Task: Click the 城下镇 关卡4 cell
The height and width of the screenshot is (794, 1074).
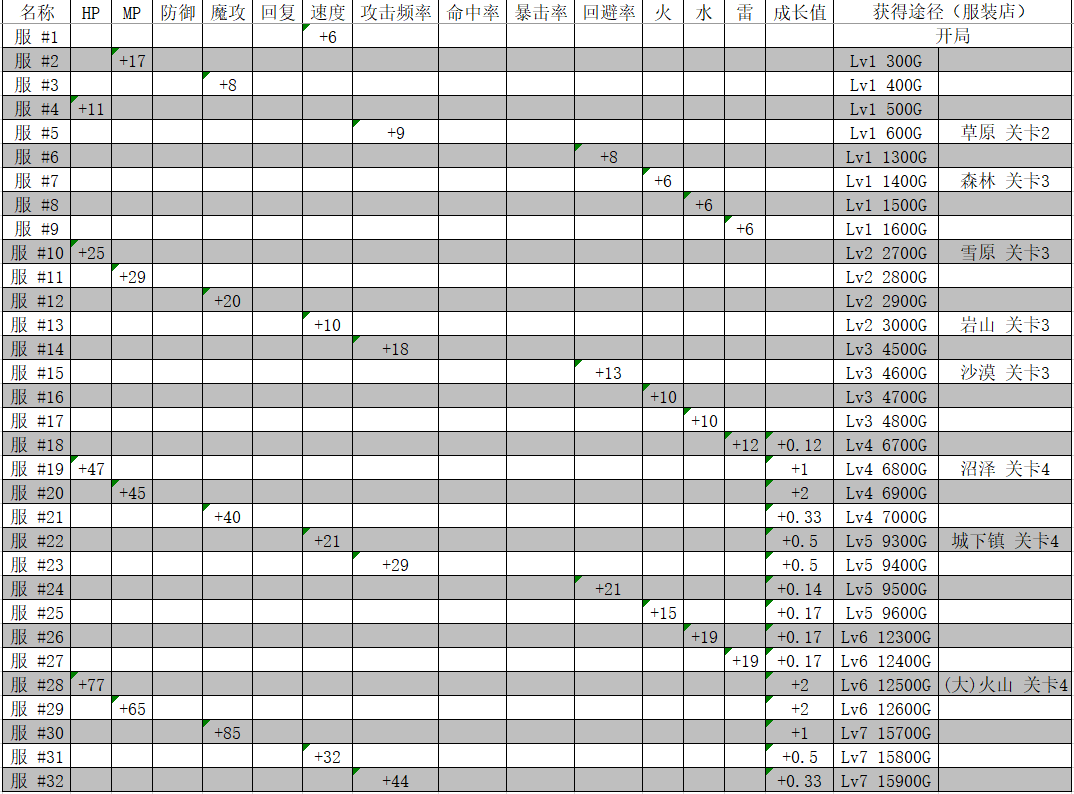Action: (x=1005, y=540)
